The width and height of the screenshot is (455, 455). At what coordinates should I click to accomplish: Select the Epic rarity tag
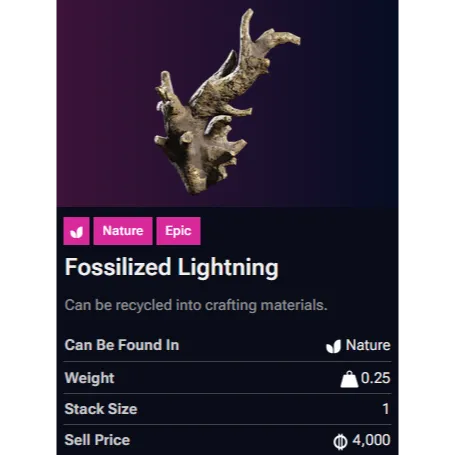(x=178, y=231)
